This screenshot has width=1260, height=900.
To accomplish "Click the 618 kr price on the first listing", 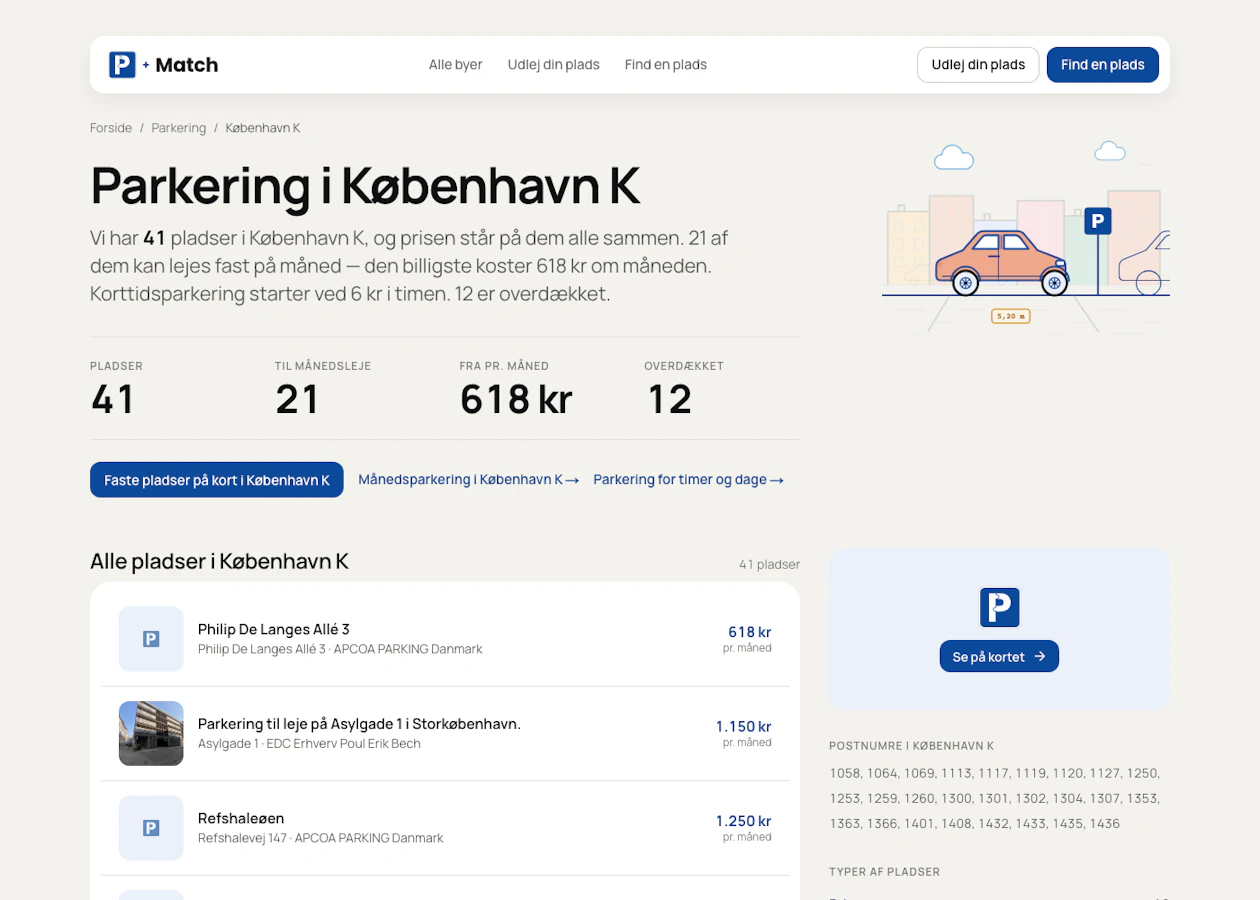I will click(750, 632).
